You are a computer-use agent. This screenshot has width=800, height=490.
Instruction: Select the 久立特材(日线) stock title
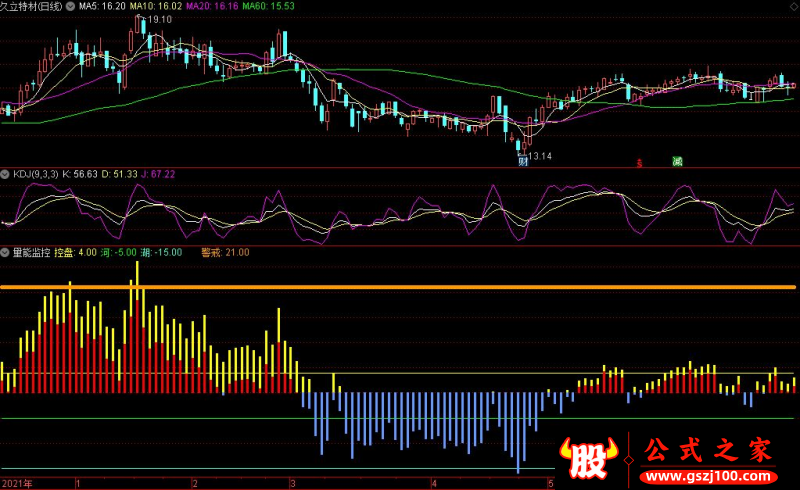[x=31, y=7]
